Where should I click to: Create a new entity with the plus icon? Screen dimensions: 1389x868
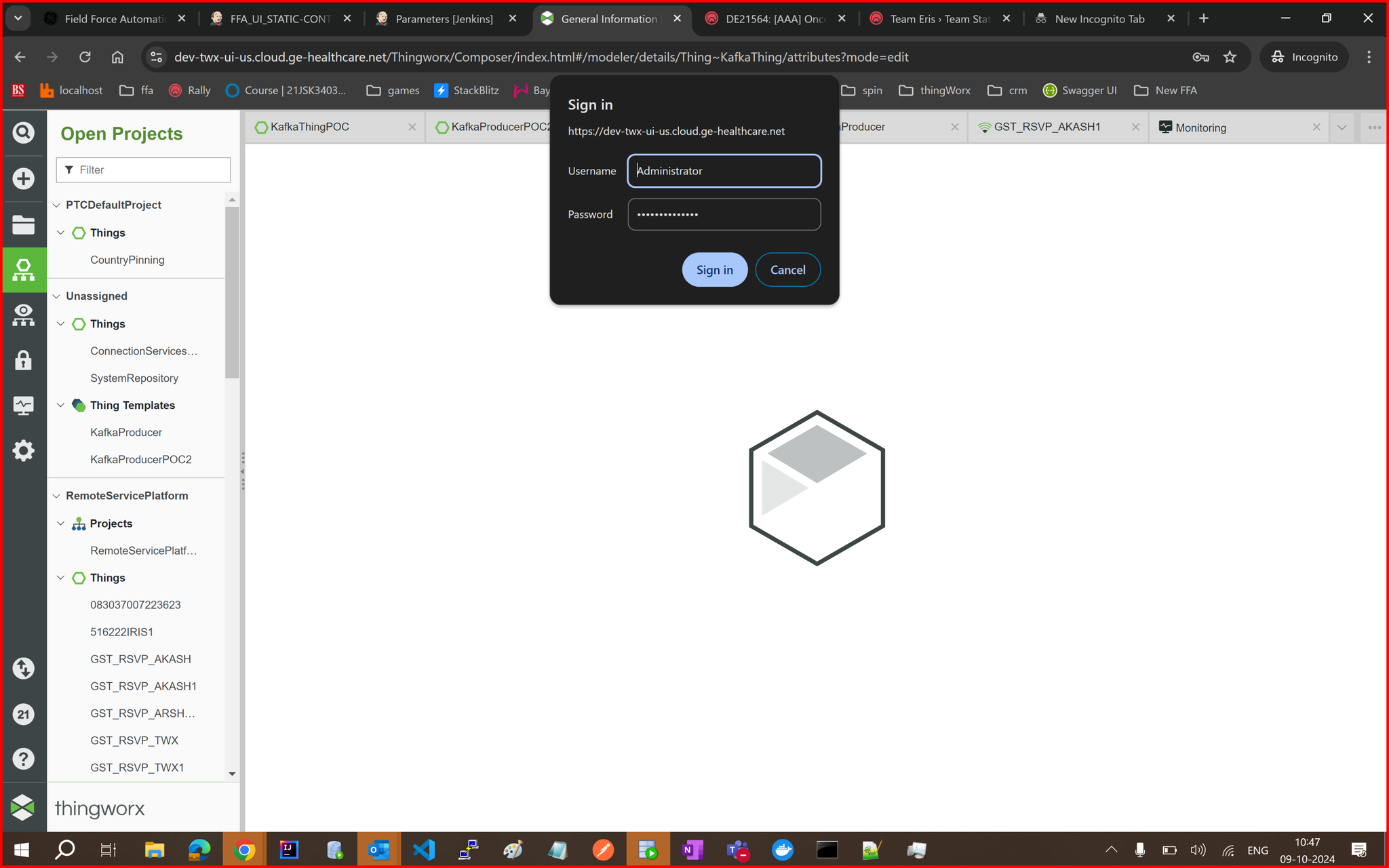point(24,178)
